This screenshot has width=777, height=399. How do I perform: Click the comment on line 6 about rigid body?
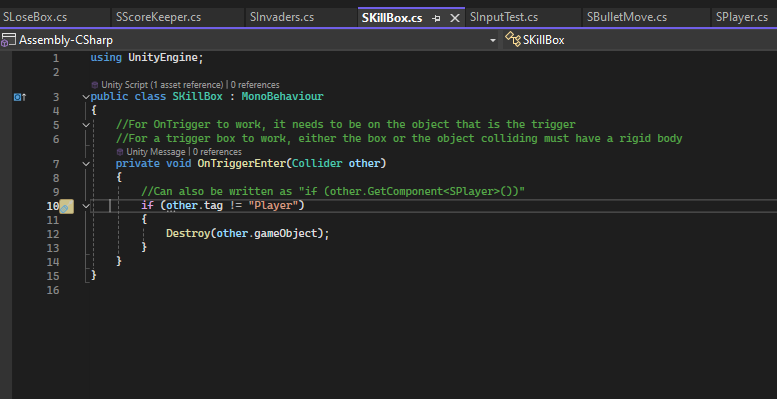[x=399, y=138]
